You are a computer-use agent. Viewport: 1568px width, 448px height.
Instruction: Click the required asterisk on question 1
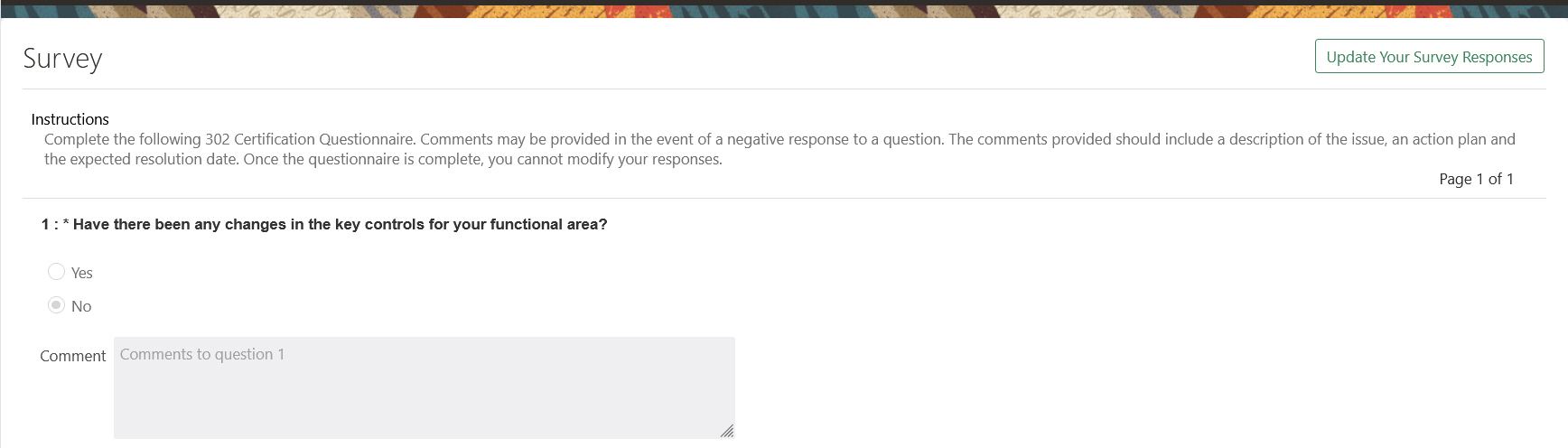coord(66,224)
